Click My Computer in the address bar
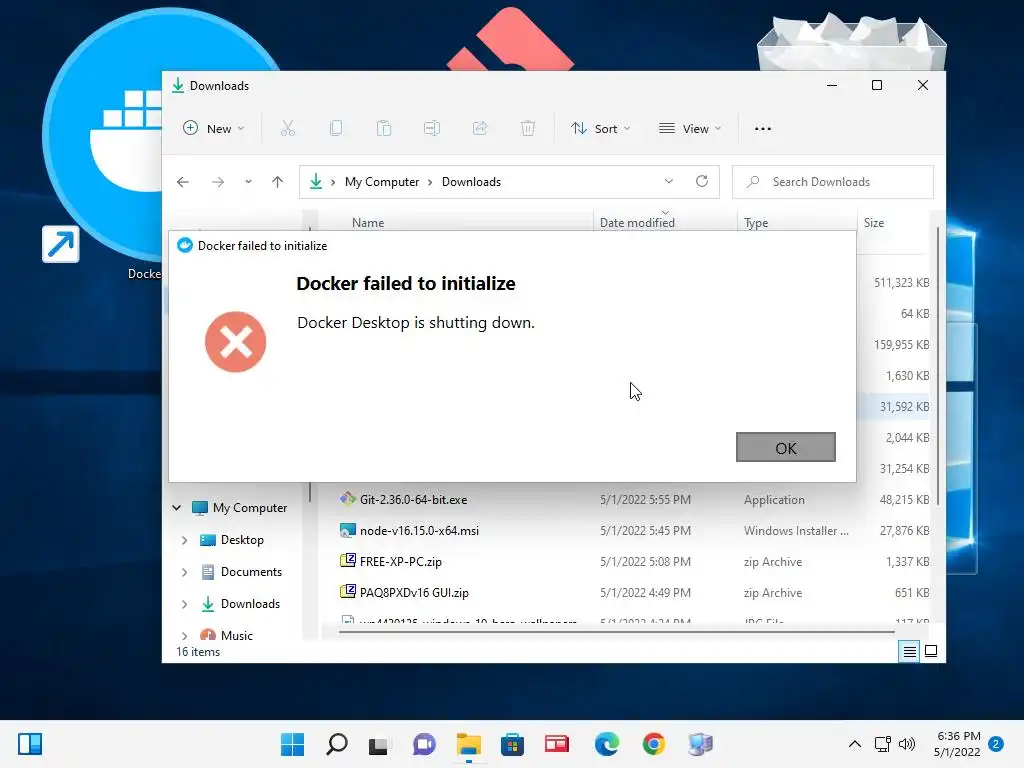The height and width of the screenshot is (768, 1024). (x=382, y=182)
